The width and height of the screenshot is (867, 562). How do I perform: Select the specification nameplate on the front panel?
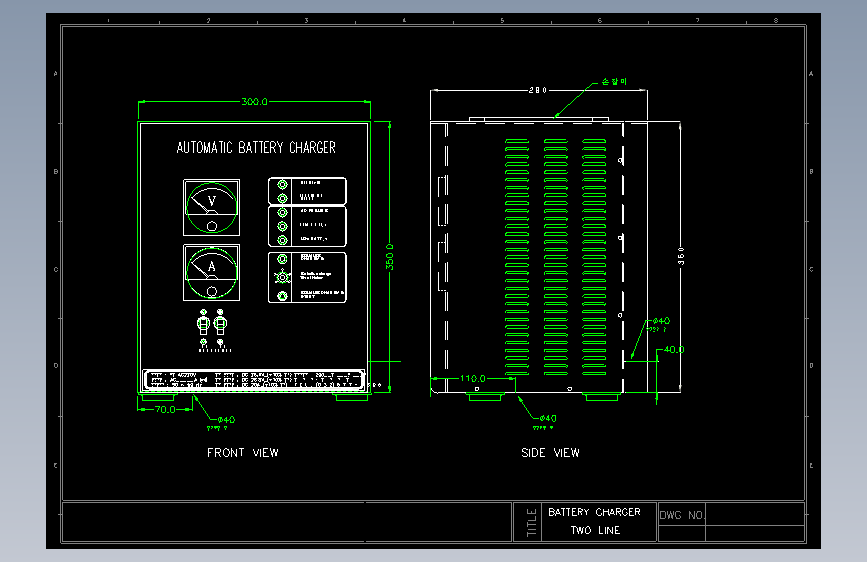pyautogui.click(x=254, y=380)
